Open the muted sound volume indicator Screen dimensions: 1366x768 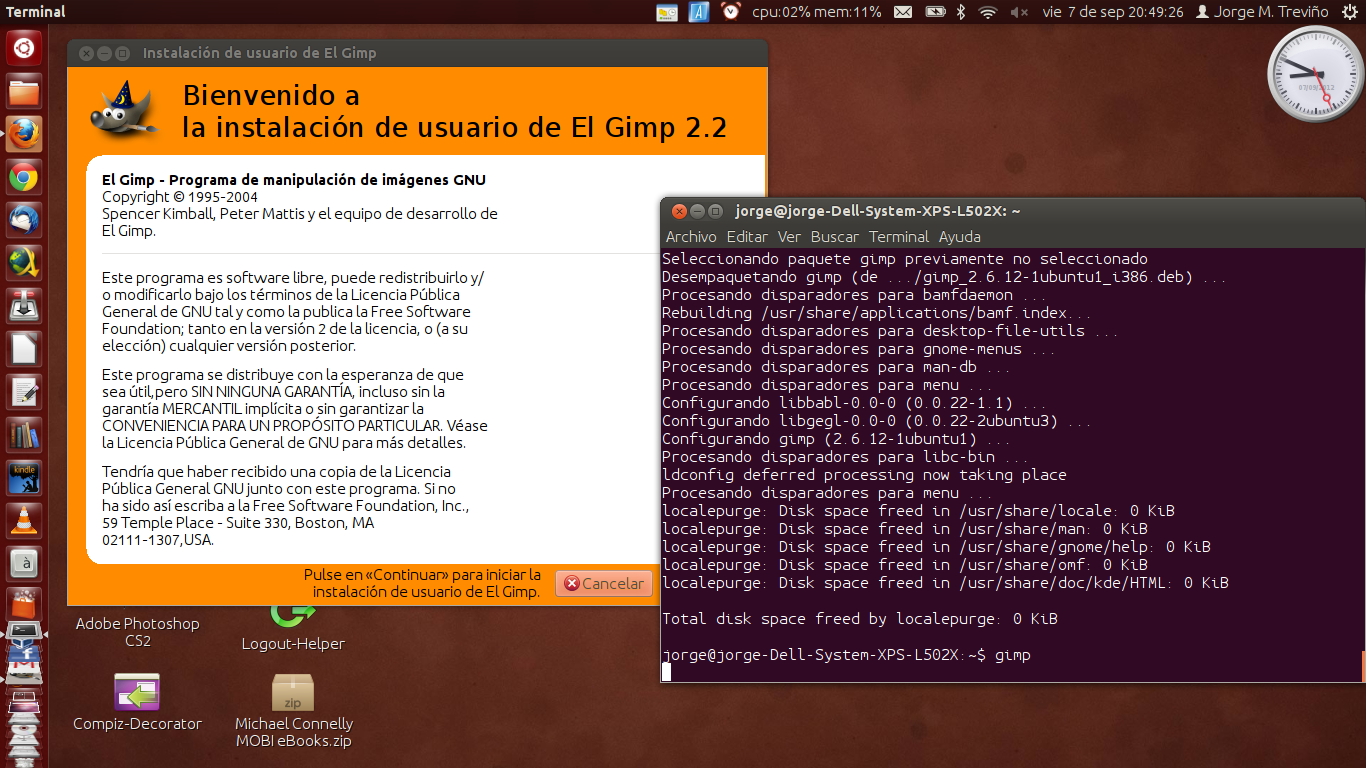tap(1019, 12)
